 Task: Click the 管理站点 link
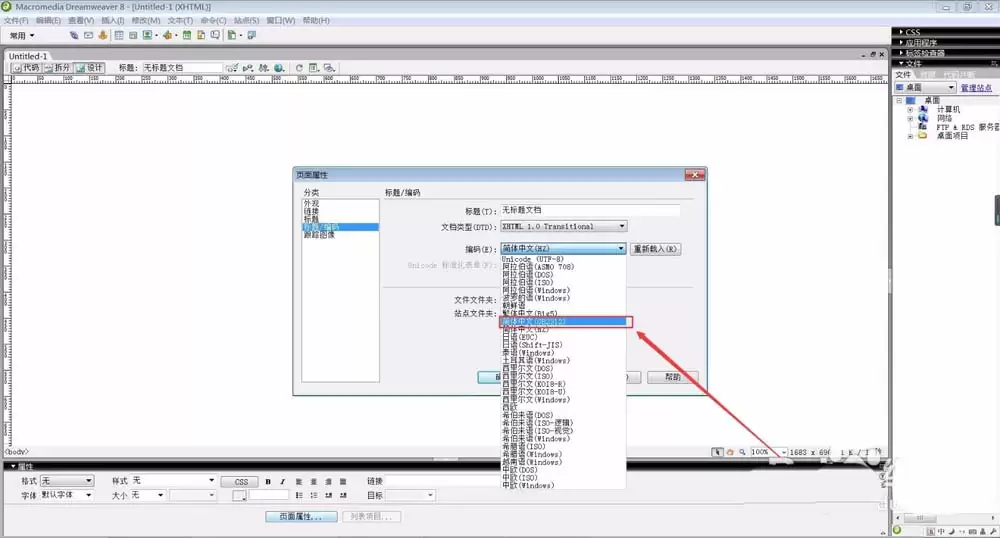coord(976,88)
